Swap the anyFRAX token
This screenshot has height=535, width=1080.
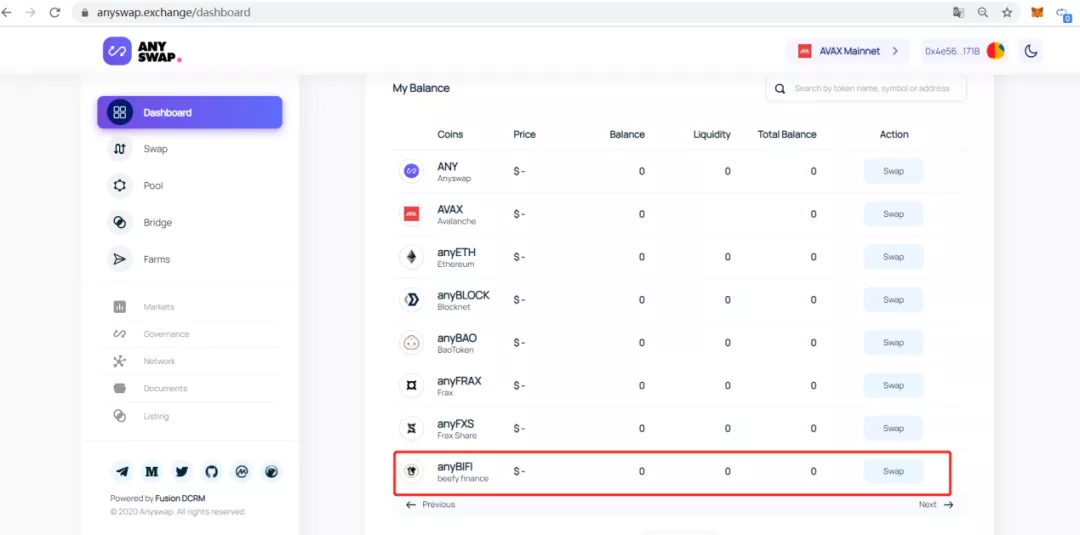893,386
